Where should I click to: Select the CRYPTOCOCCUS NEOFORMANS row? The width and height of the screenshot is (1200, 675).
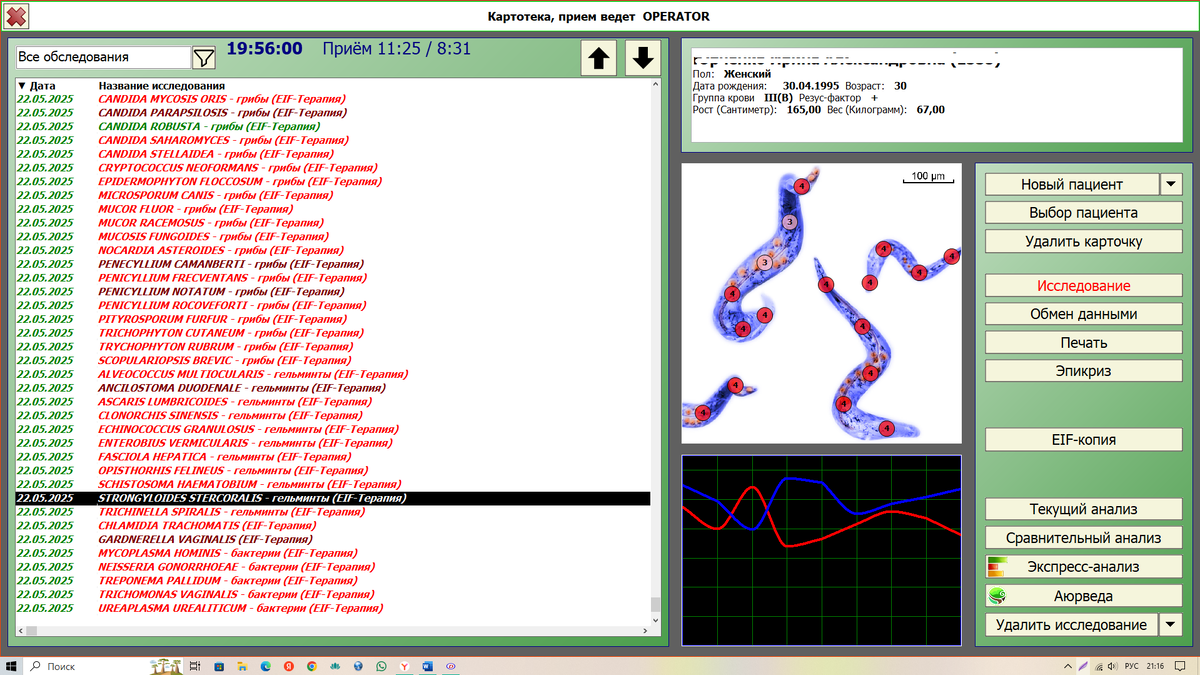332,168
